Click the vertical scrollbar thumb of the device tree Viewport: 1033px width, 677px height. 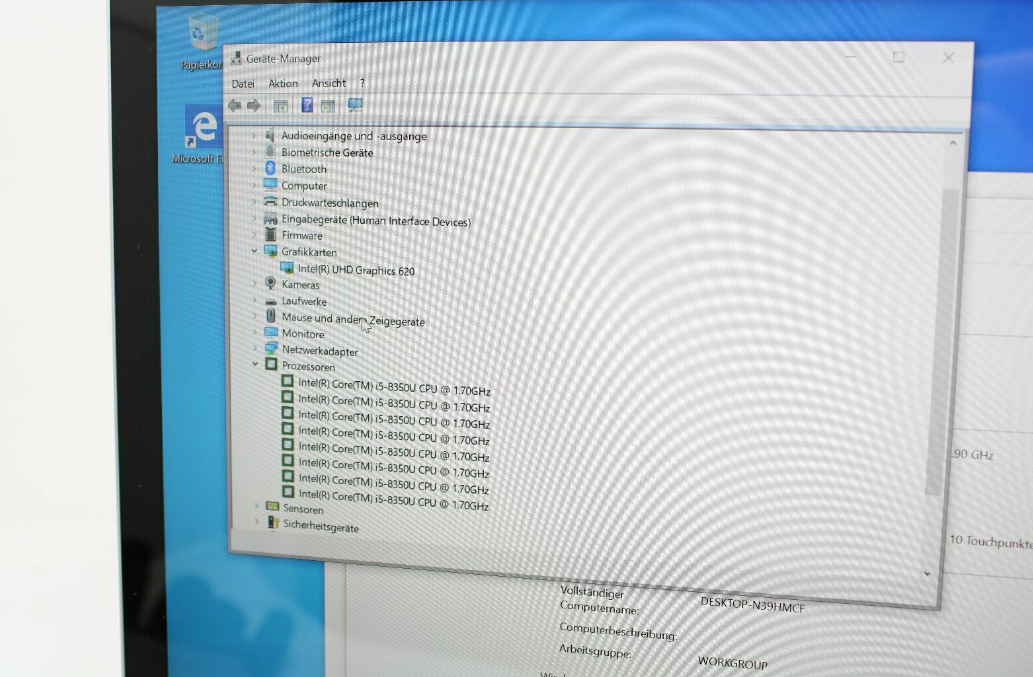coord(943,341)
